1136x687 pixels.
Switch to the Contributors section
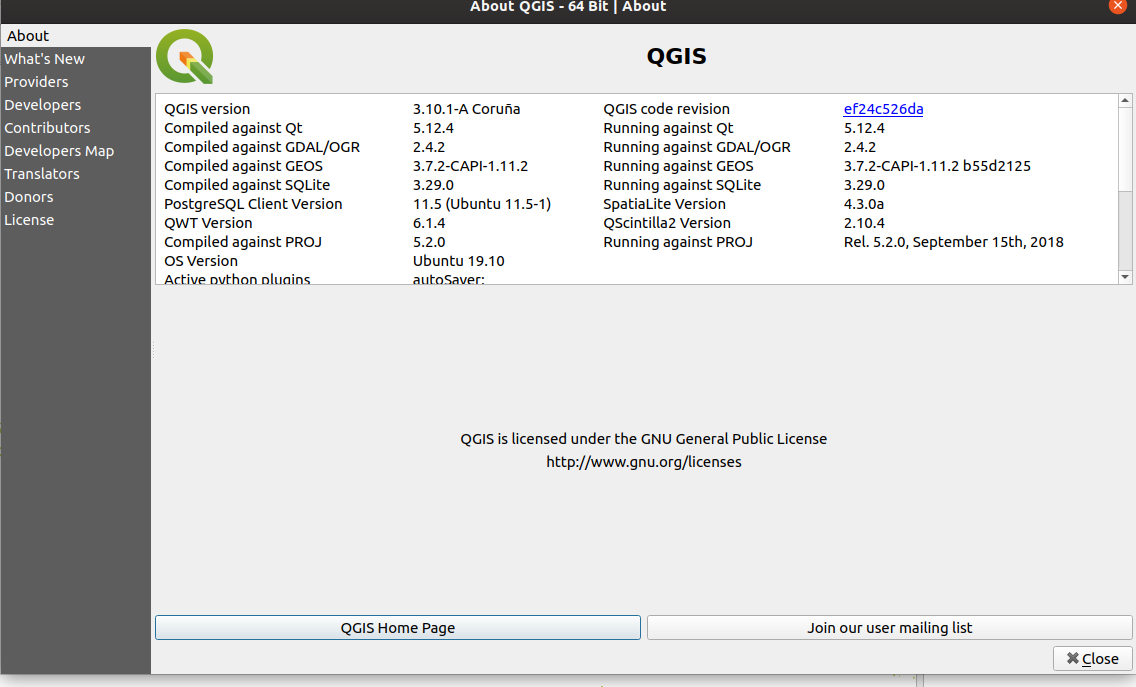point(47,127)
